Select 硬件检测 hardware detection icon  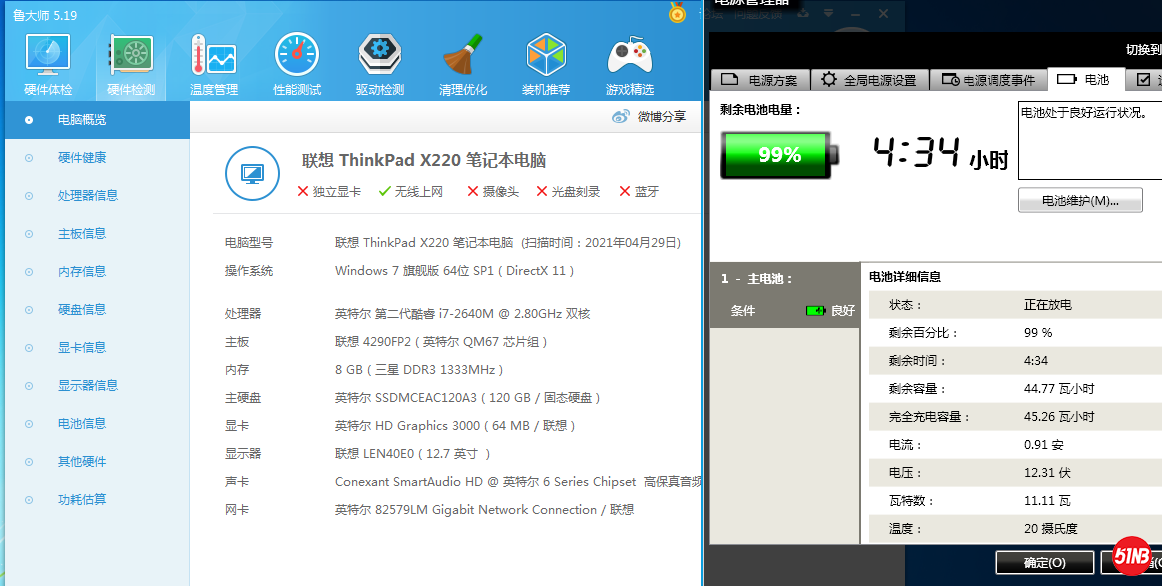point(131,56)
